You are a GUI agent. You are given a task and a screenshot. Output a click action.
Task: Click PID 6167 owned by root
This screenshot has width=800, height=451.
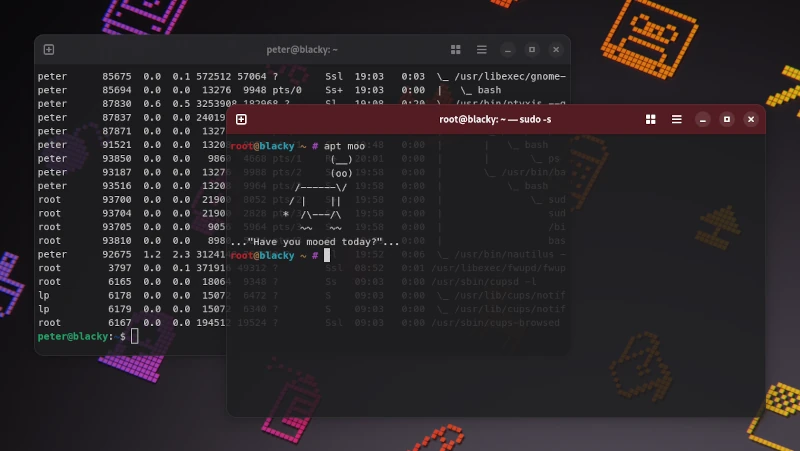coord(119,323)
